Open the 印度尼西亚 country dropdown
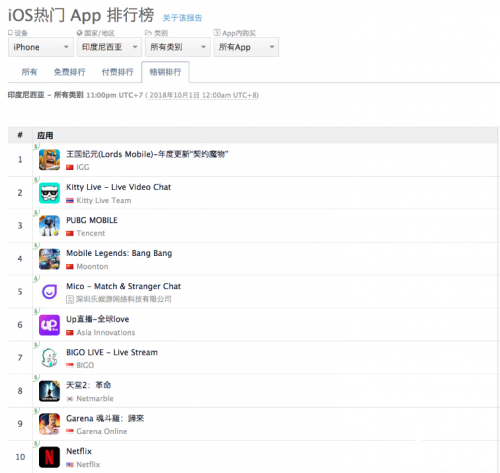Image resolution: width=500 pixels, height=473 pixels. (x=109, y=47)
